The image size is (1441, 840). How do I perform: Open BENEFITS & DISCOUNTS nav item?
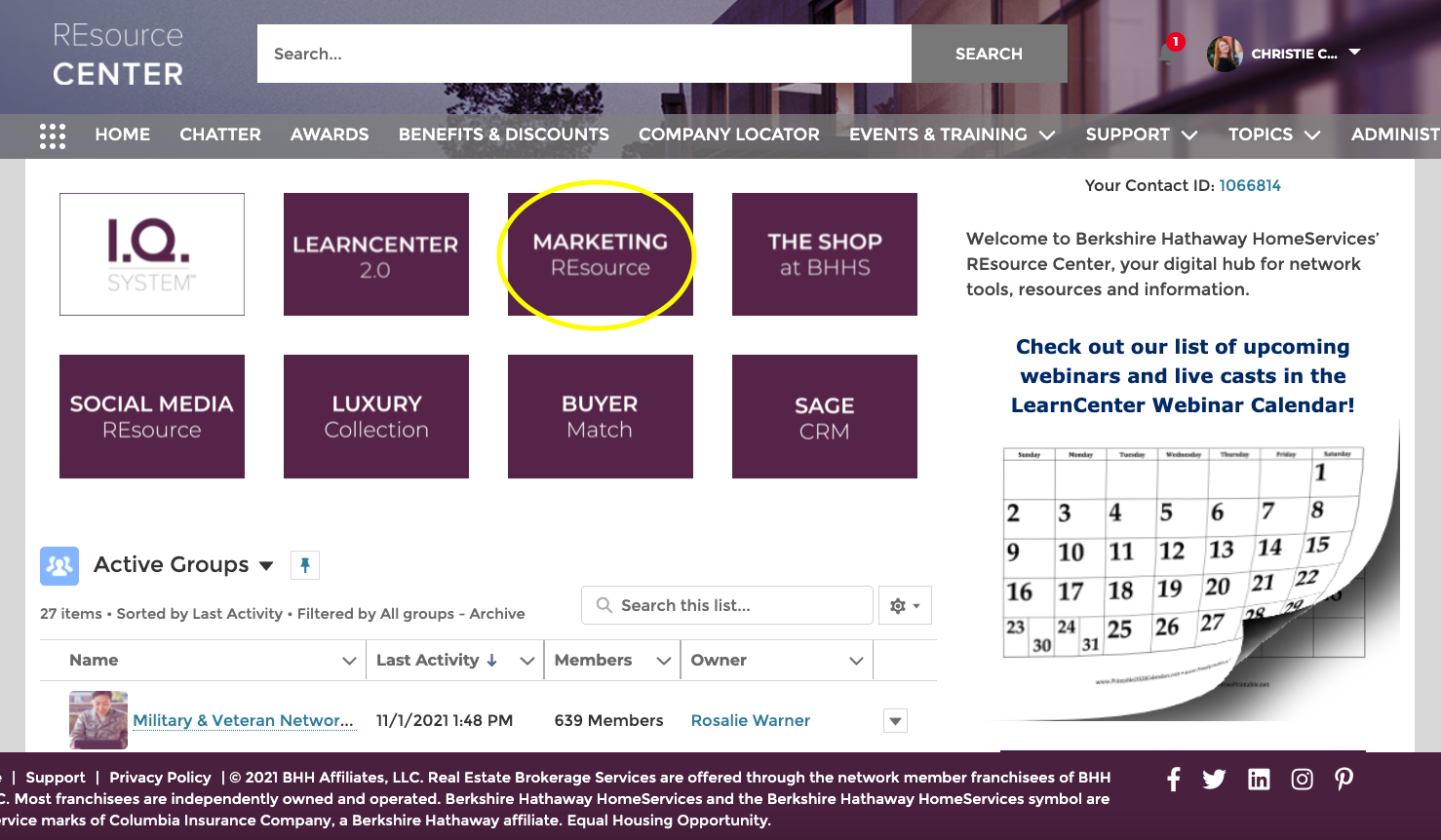(504, 134)
